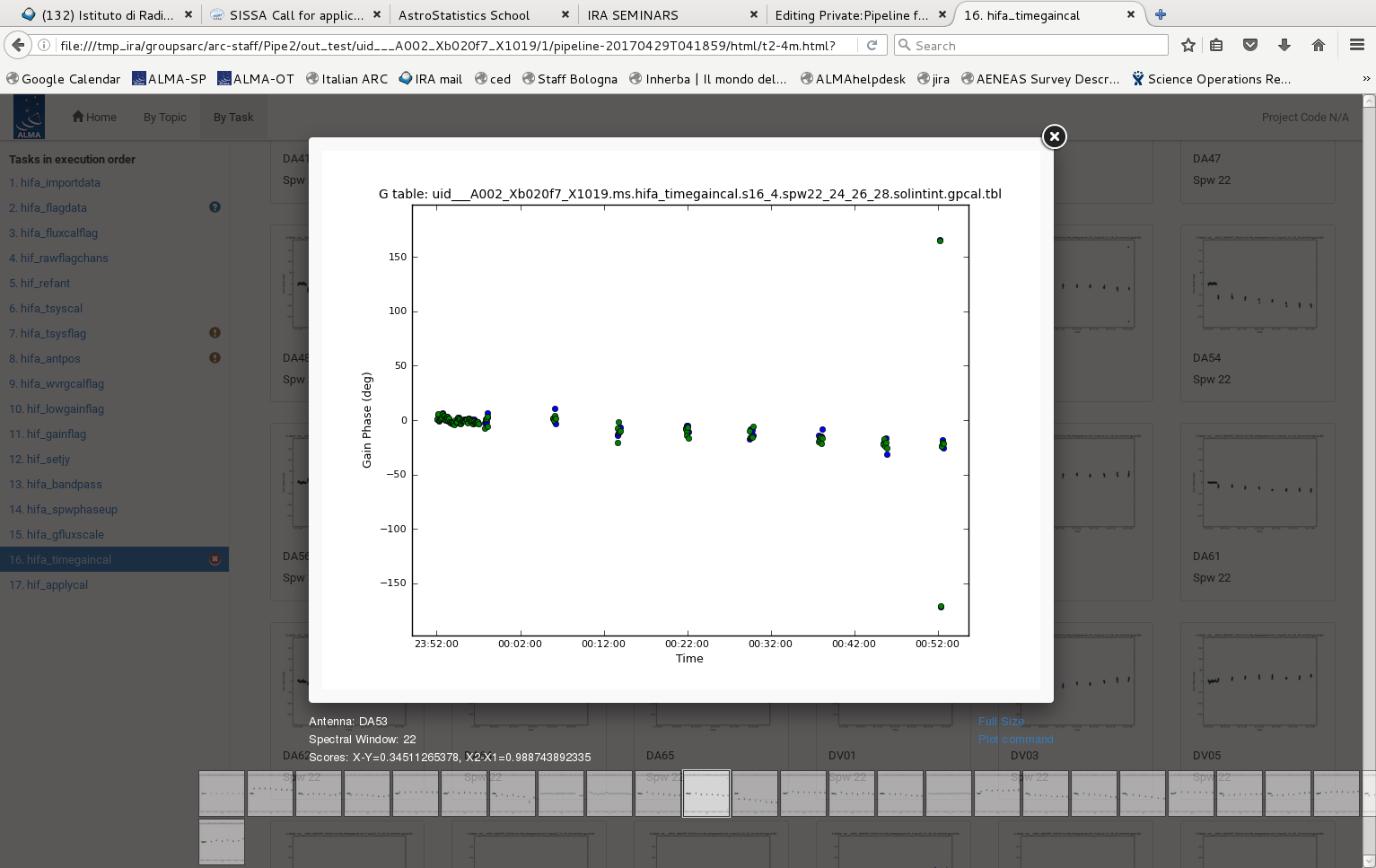The width and height of the screenshot is (1376, 868).
Task: Select the first thumbnail in the filmstrip
Action: (222, 793)
